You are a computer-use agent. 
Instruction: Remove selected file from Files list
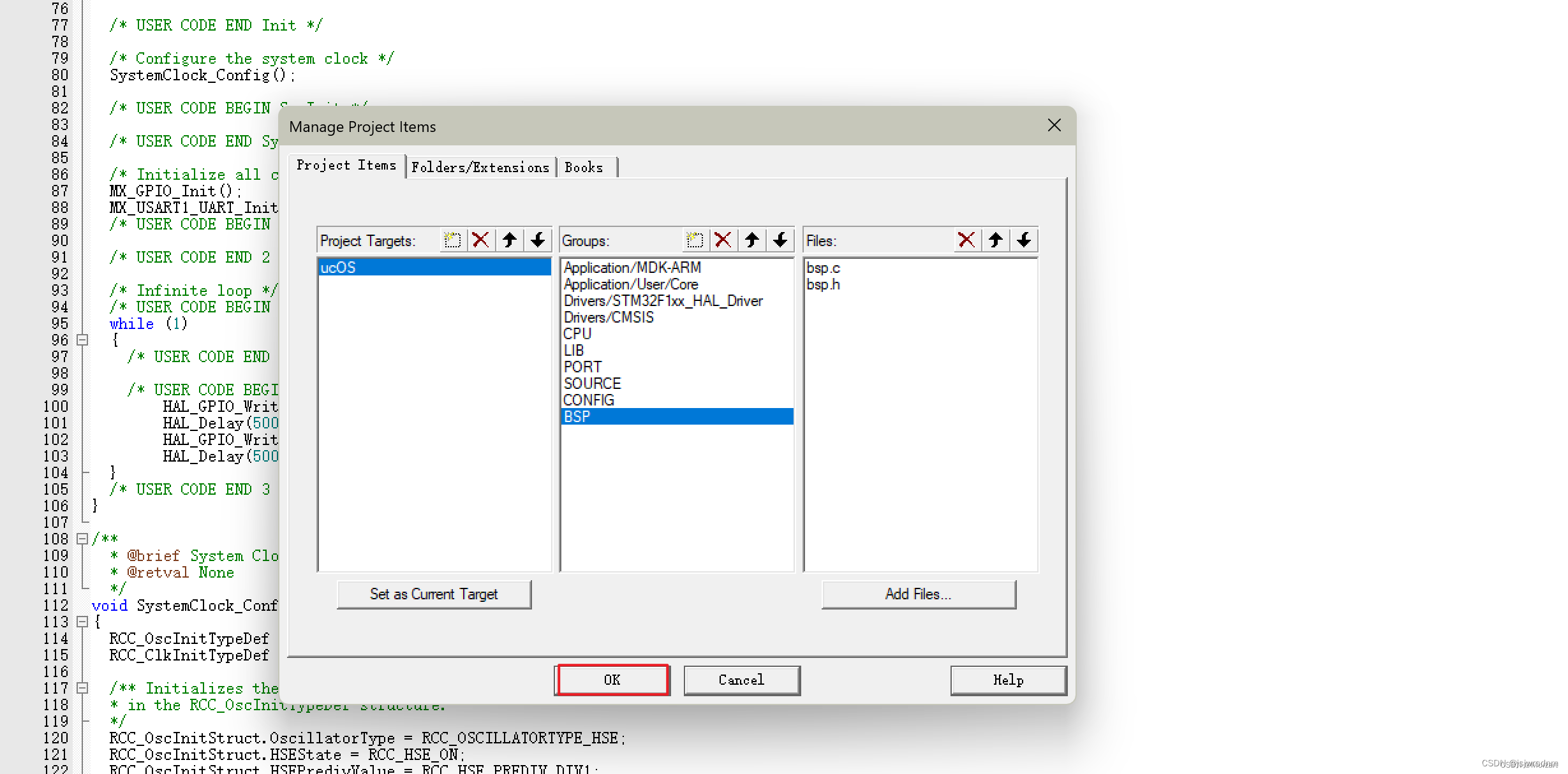[x=966, y=240]
